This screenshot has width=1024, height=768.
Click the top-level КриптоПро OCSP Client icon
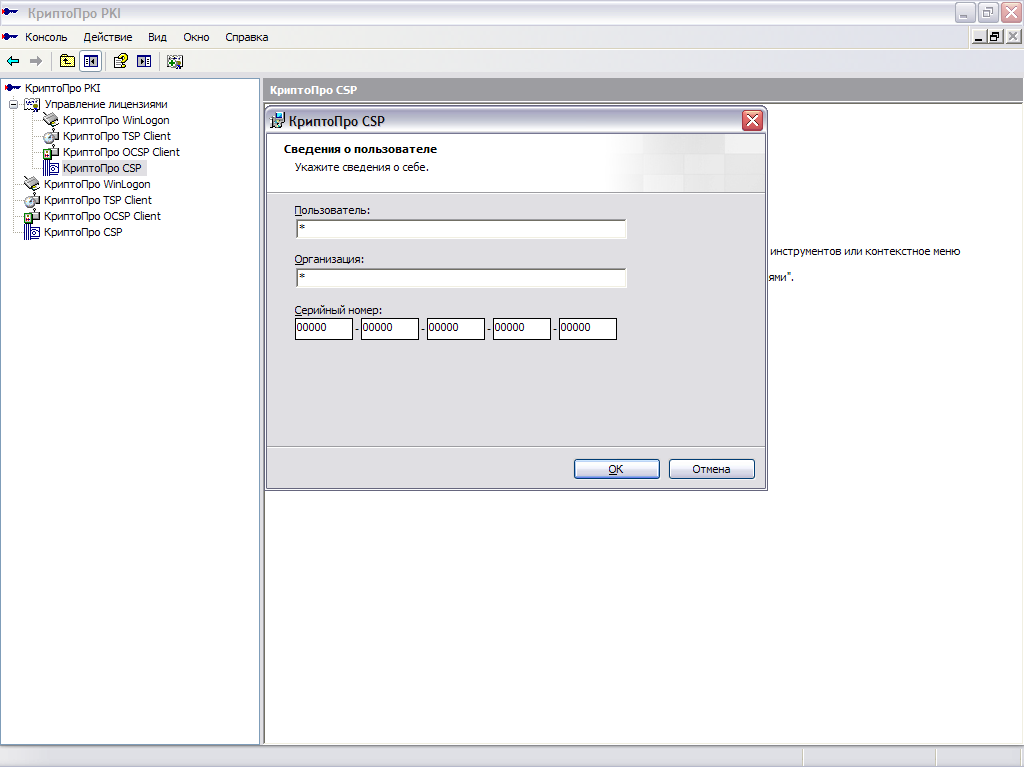tap(32, 216)
